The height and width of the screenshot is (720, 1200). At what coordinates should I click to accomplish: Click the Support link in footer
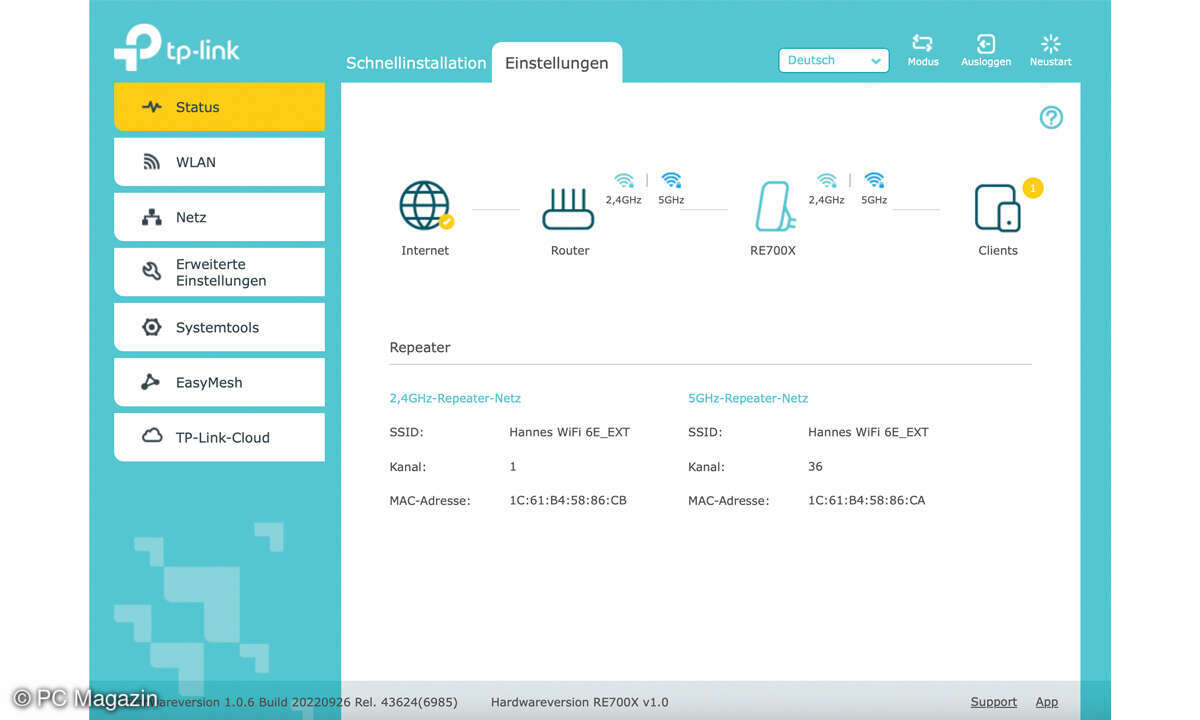coord(994,702)
